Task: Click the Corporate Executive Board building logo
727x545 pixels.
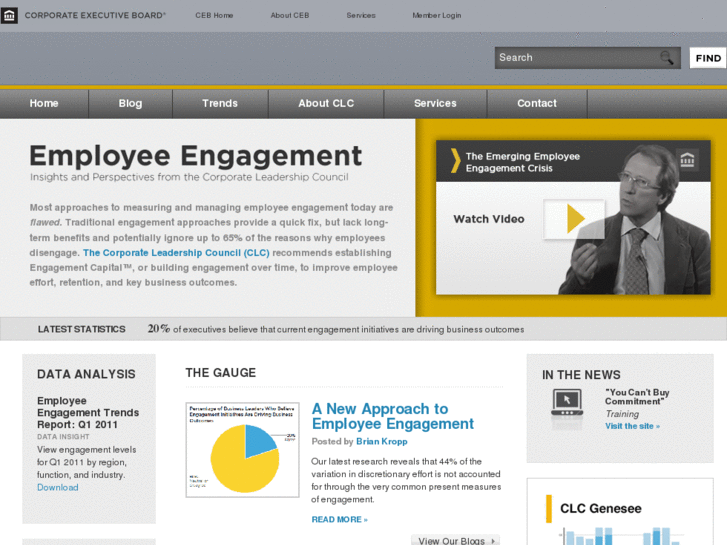Action: [x=9, y=15]
